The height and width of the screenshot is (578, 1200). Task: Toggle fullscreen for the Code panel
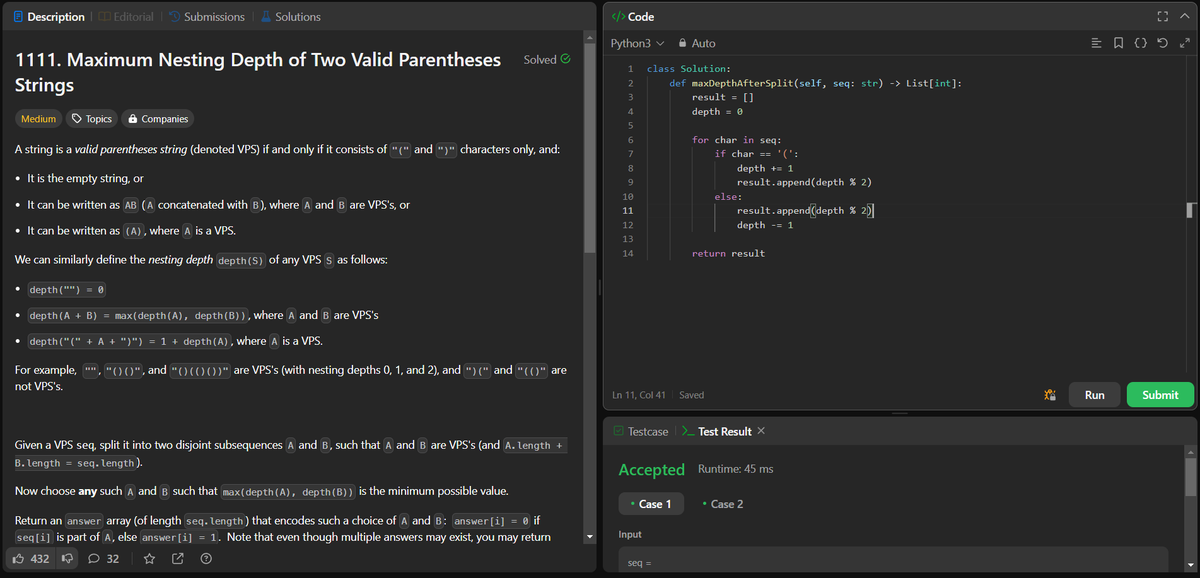1162,17
